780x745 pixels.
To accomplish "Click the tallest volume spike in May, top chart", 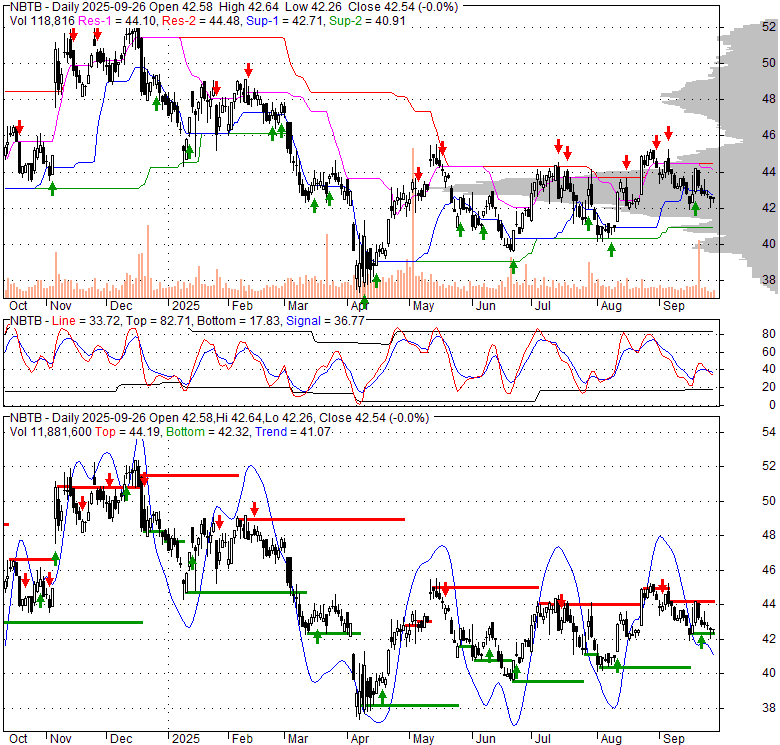I will (x=412, y=223).
